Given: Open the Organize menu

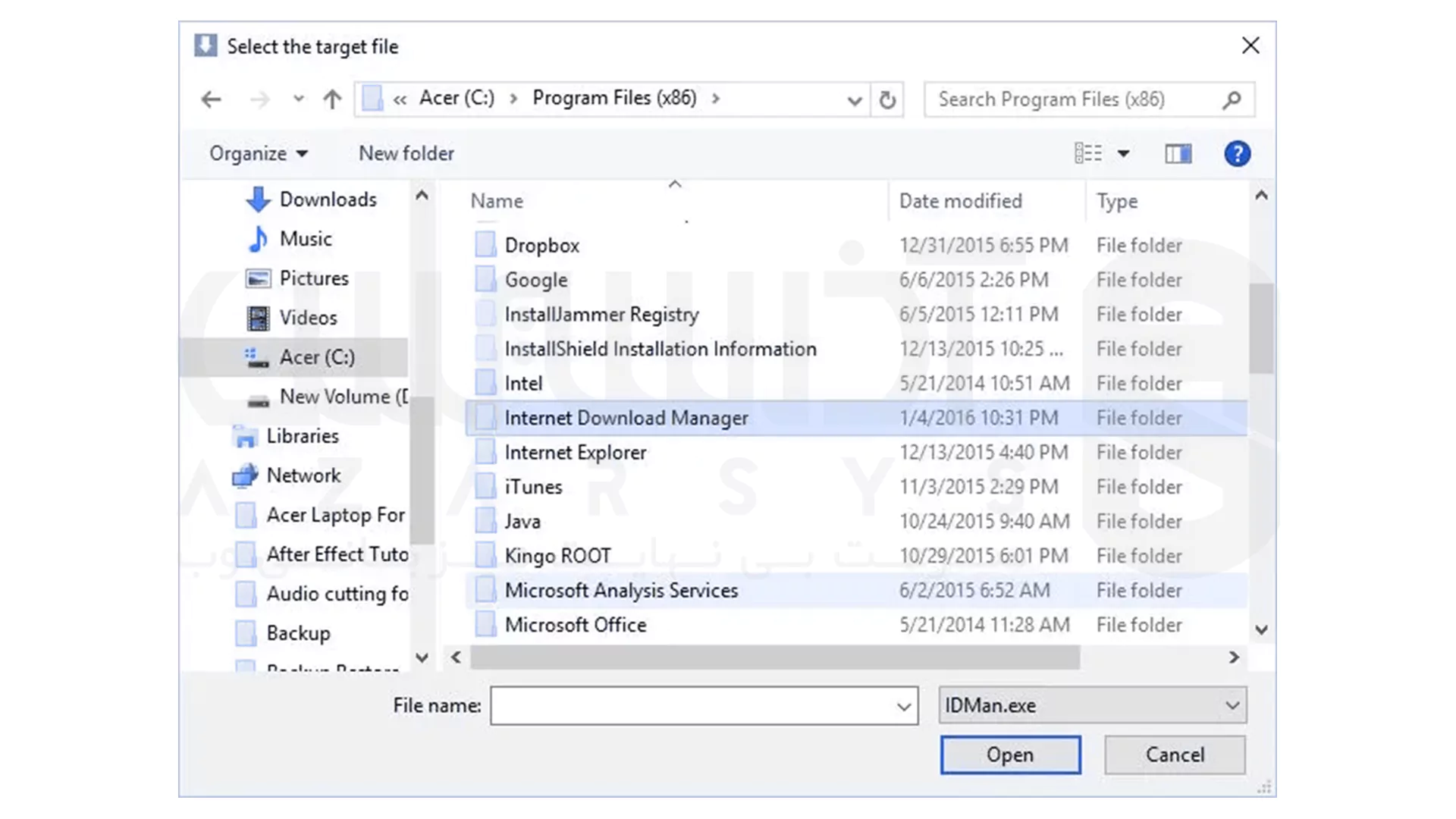Looking at the screenshot, I should coord(259,154).
